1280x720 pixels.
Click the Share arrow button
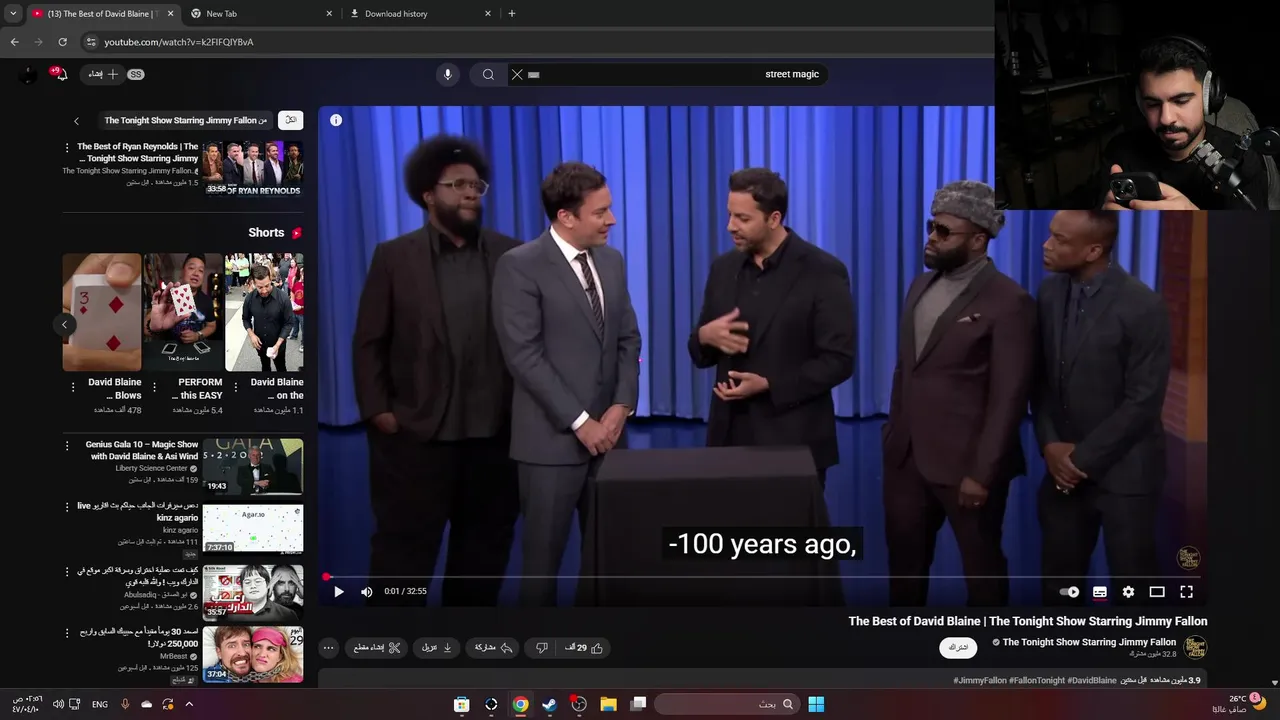pos(493,648)
